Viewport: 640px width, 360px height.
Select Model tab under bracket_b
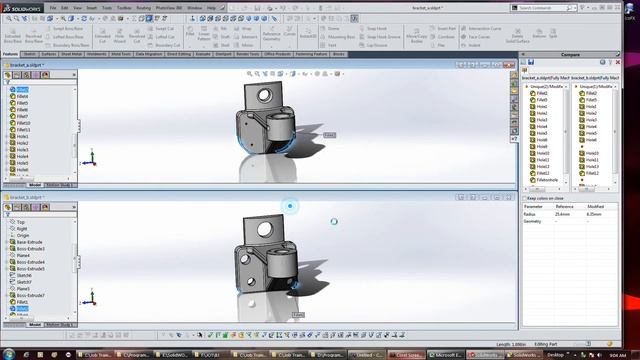35,325
